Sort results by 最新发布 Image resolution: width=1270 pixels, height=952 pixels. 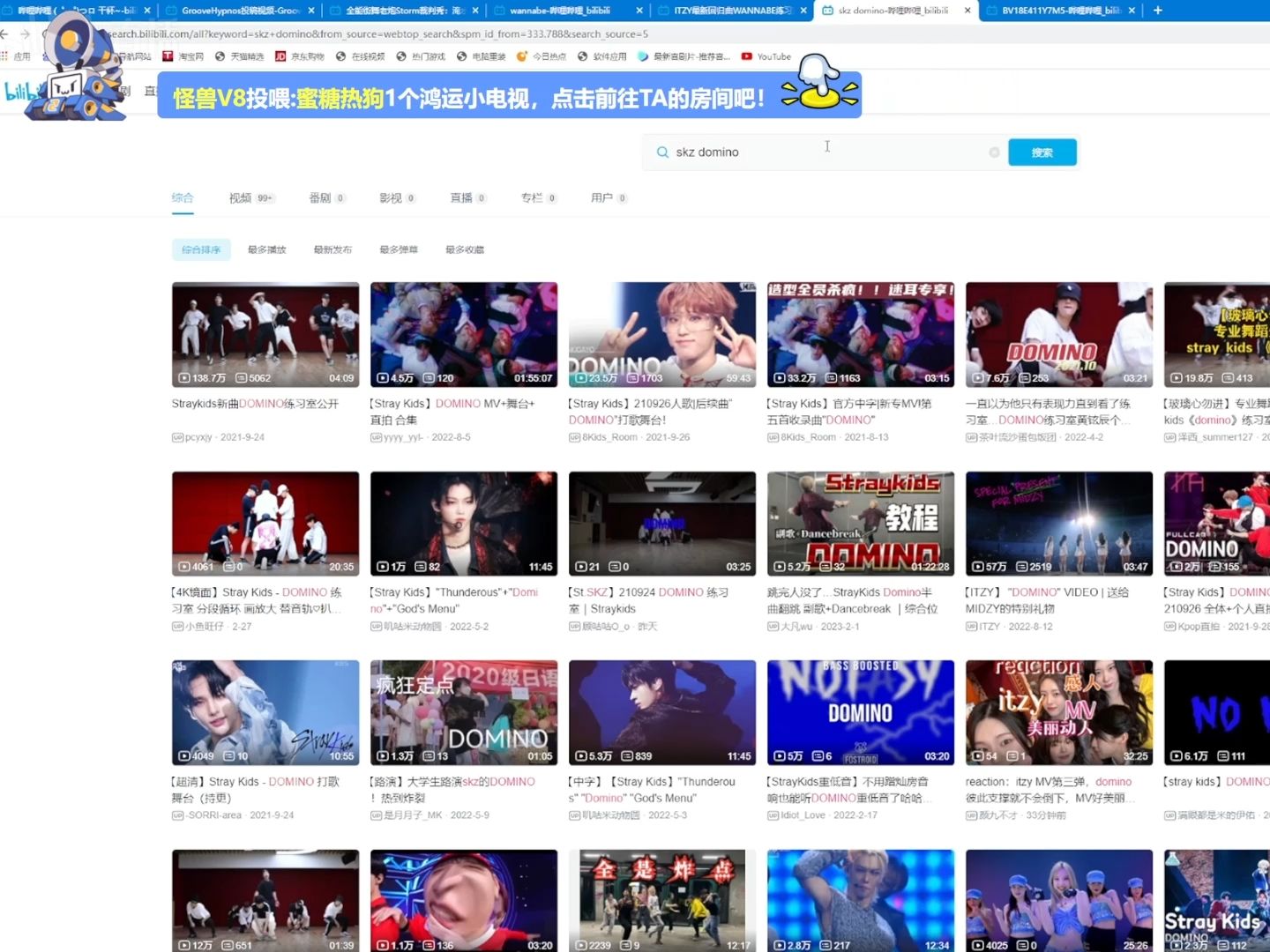pyautogui.click(x=332, y=249)
